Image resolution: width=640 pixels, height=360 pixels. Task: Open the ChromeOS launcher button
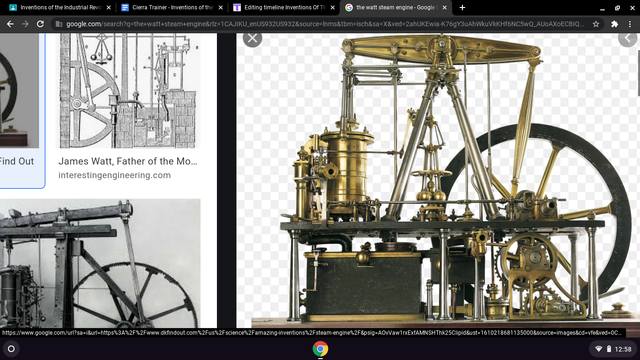(x=11, y=349)
